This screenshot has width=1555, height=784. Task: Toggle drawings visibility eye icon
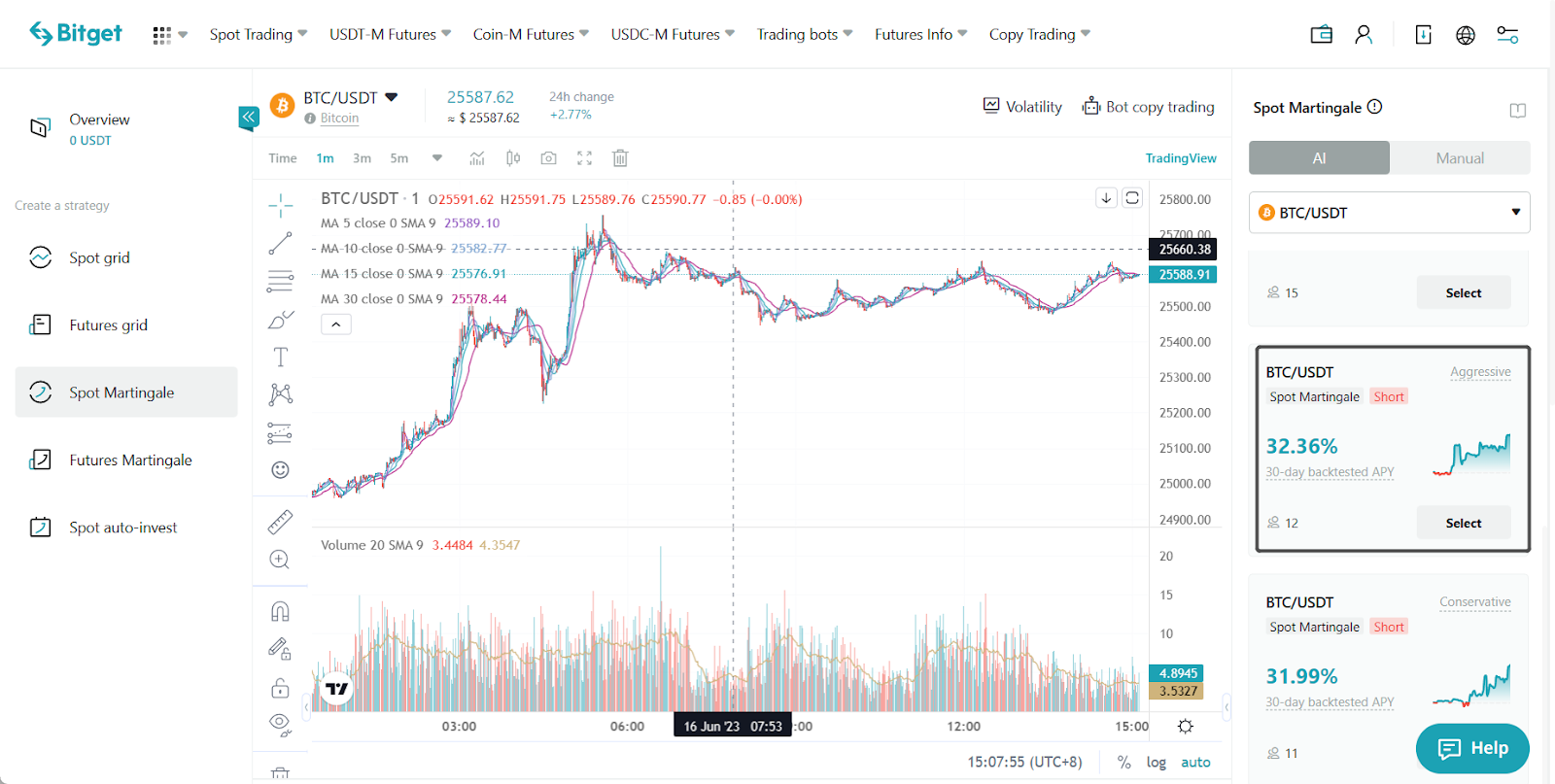pyautogui.click(x=280, y=722)
